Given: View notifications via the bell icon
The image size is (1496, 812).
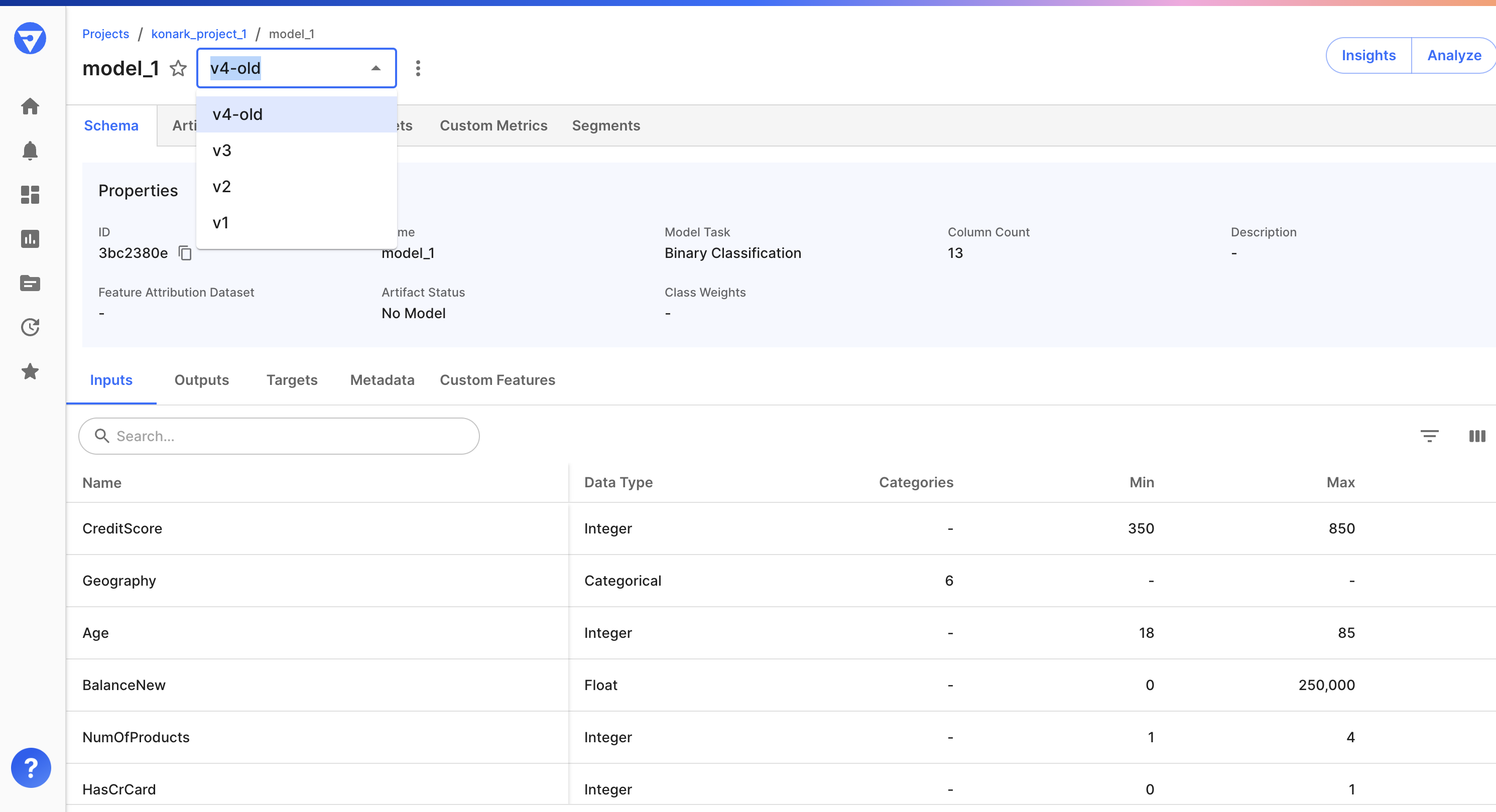Looking at the screenshot, I should coord(30,151).
